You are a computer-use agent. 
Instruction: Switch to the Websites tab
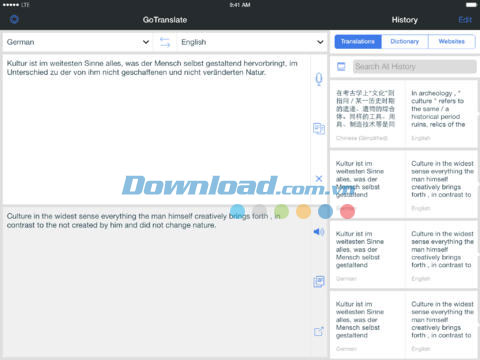[452, 42]
